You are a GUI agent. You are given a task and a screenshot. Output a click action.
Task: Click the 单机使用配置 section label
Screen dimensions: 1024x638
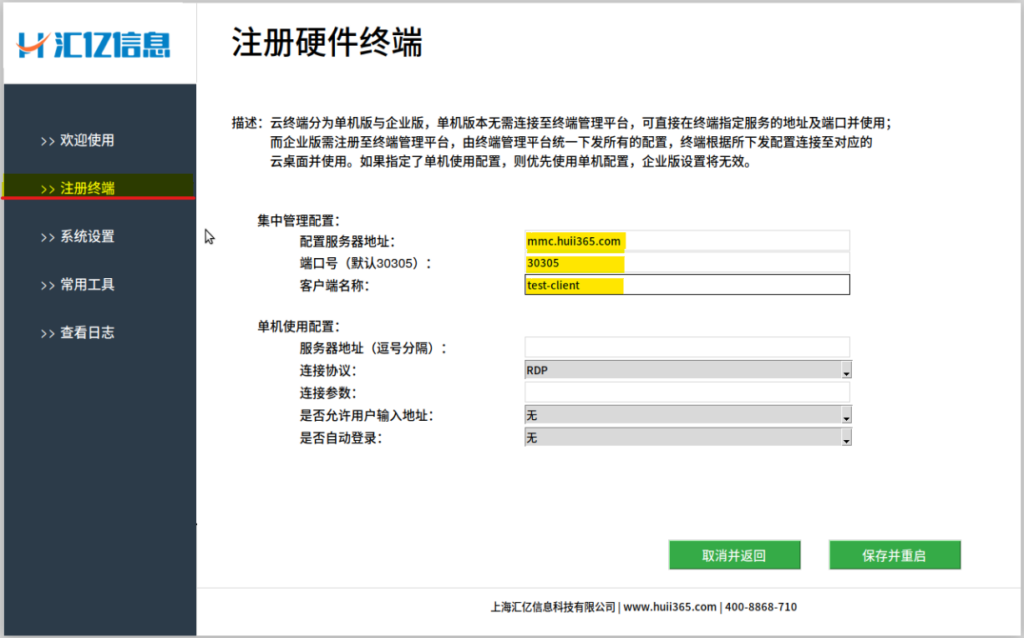point(298,326)
